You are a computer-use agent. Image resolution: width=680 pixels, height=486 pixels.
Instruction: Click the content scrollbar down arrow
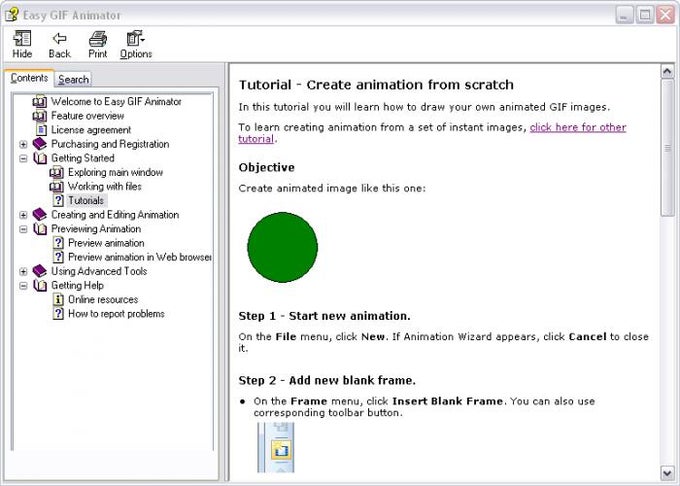tap(667, 473)
